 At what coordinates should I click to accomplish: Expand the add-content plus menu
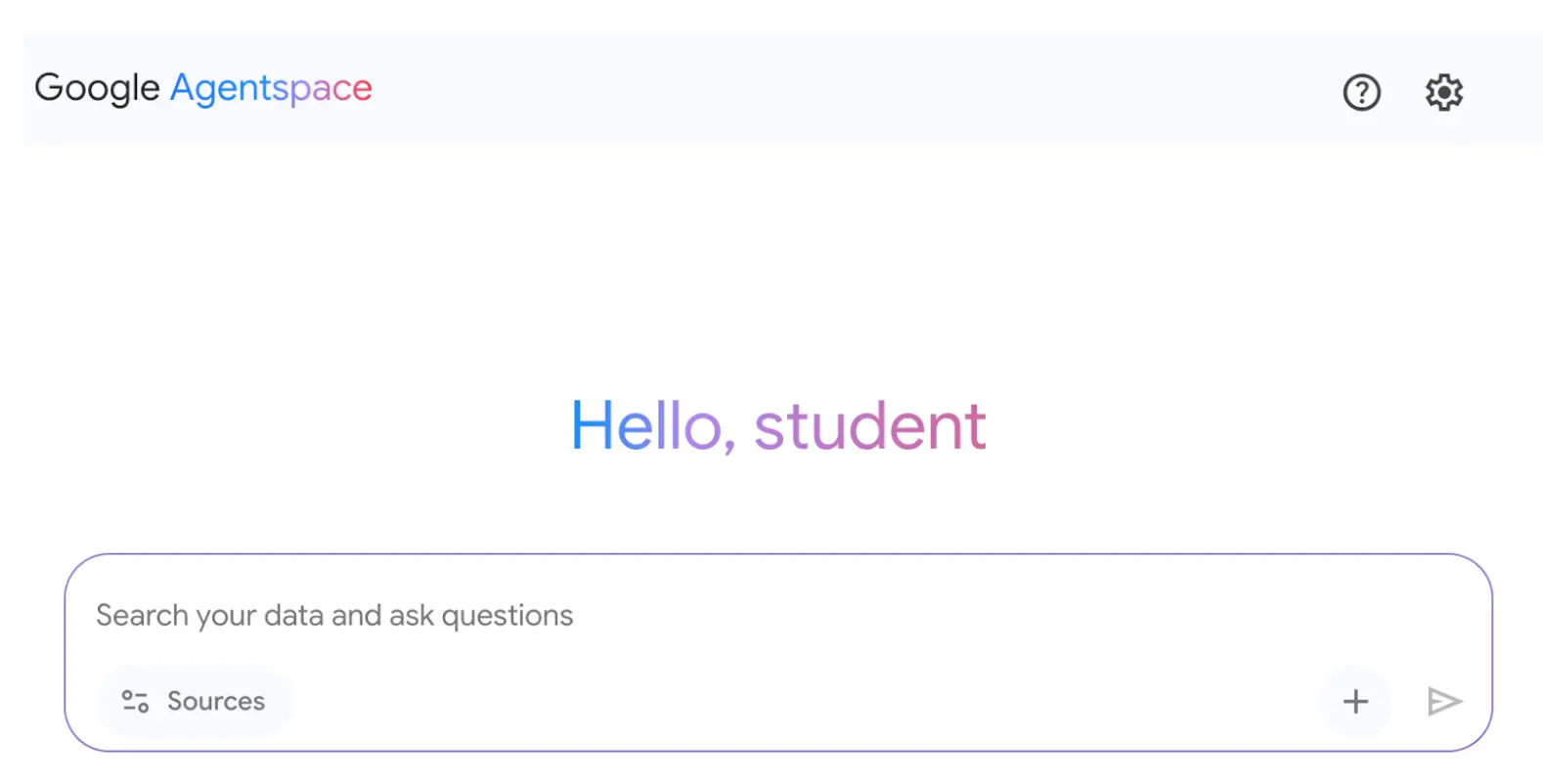pos(1355,701)
